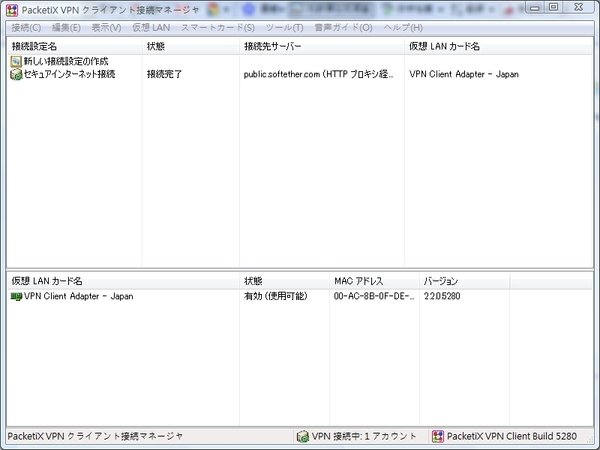The height and width of the screenshot is (450, 600).
Task: Click the public.softether.com server cell
Action: pyautogui.click(x=318, y=74)
